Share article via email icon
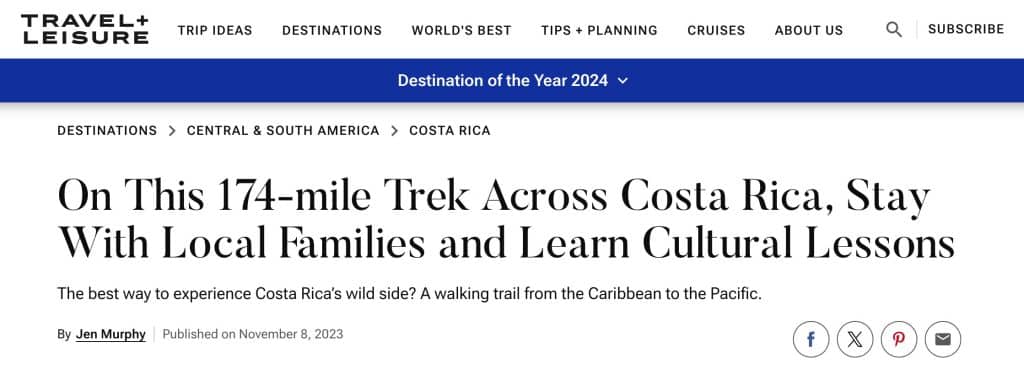 (x=942, y=339)
